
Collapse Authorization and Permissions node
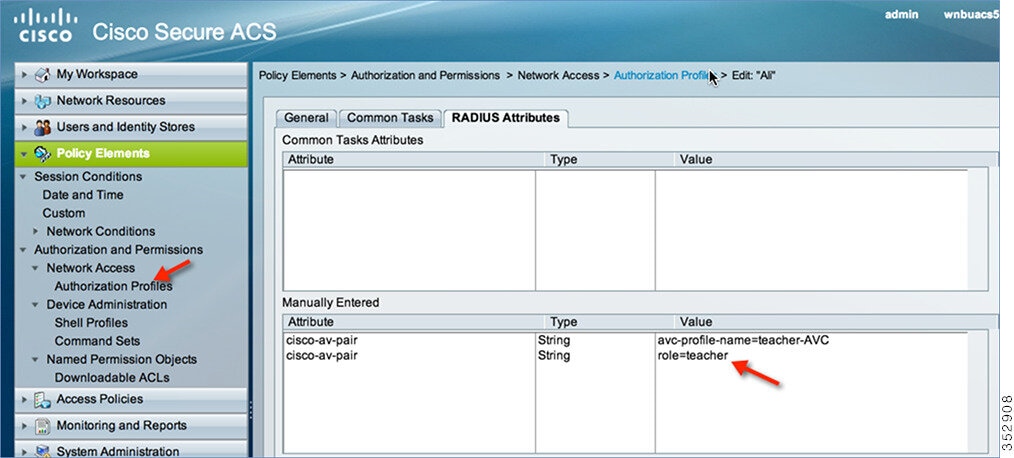coord(23,250)
